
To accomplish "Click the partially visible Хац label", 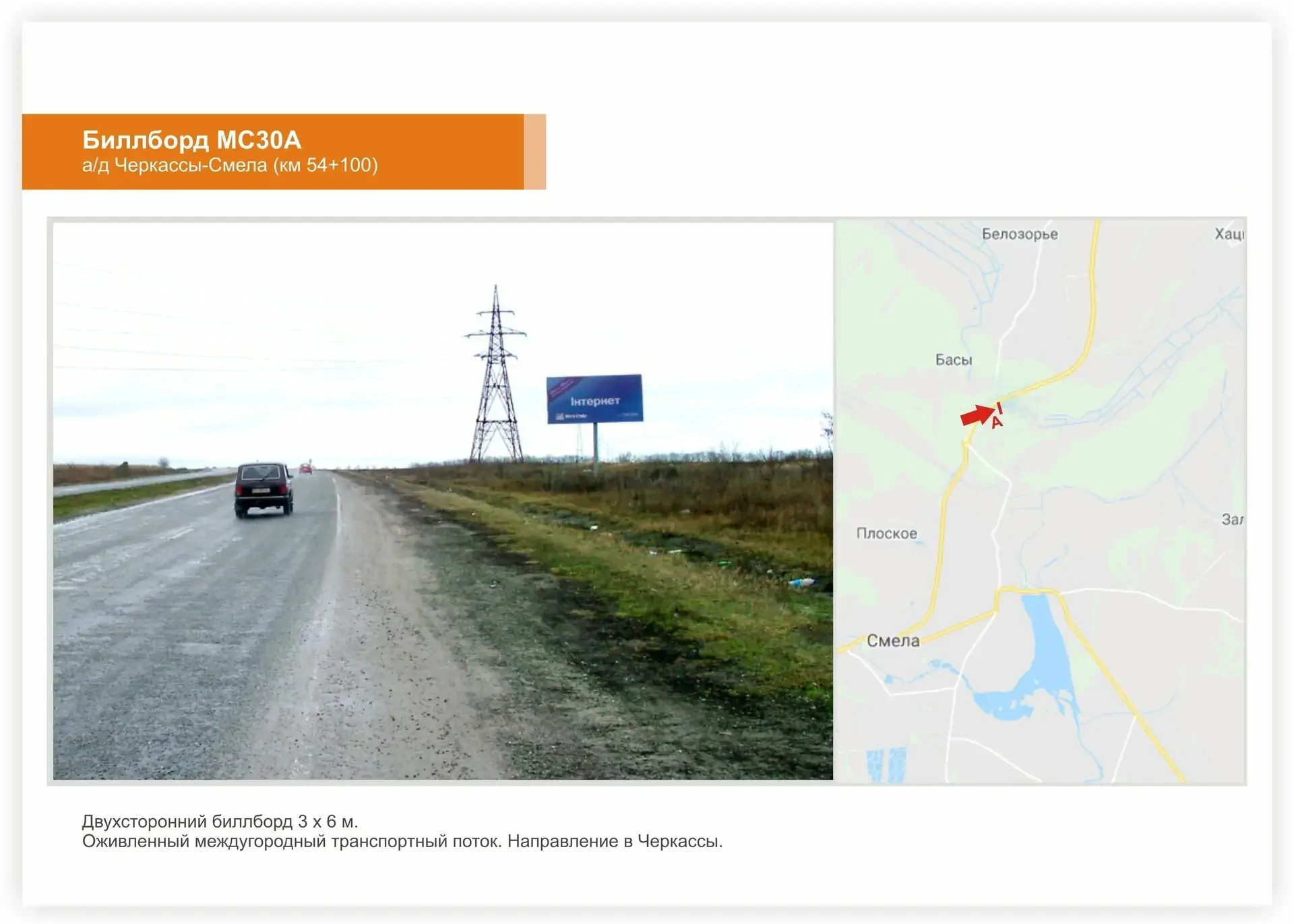I will coord(1229,234).
